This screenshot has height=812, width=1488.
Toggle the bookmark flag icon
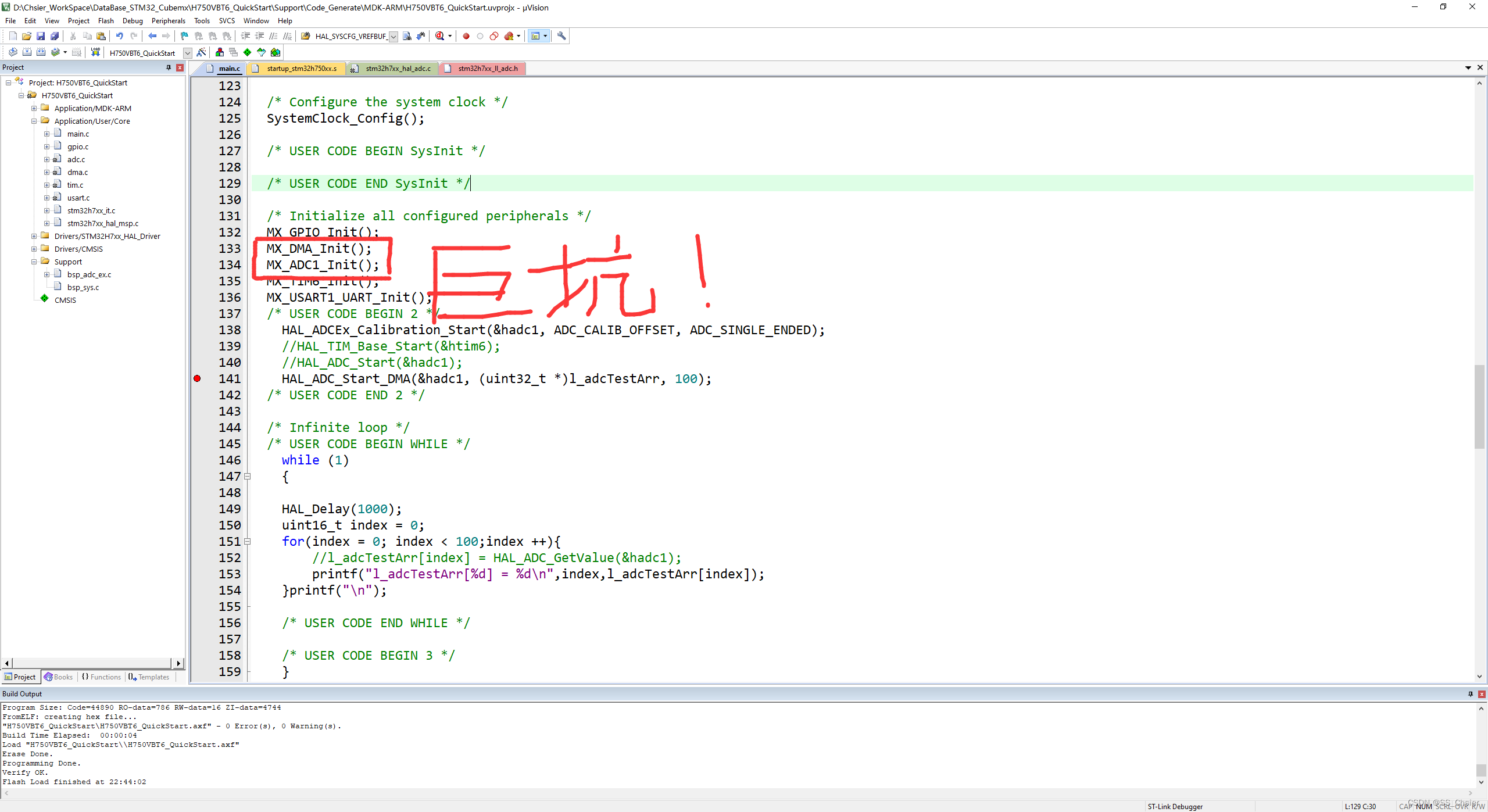(184, 36)
